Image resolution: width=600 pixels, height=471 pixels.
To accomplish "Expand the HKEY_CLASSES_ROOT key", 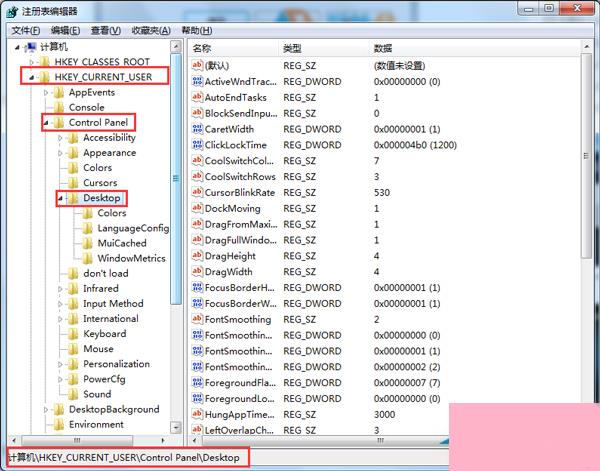I will coord(32,62).
